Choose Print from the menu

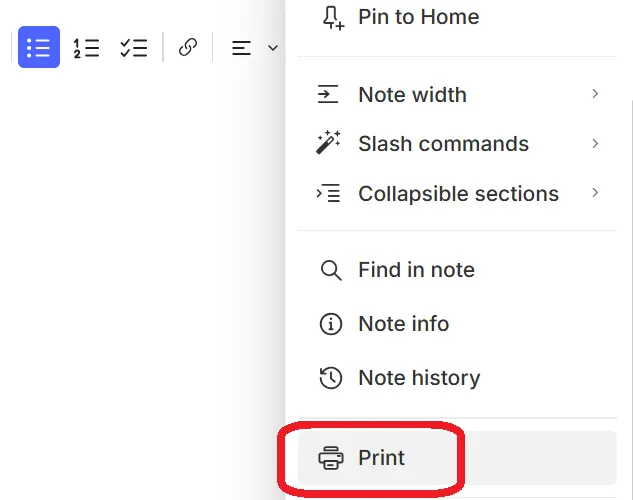pyautogui.click(x=457, y=458)
